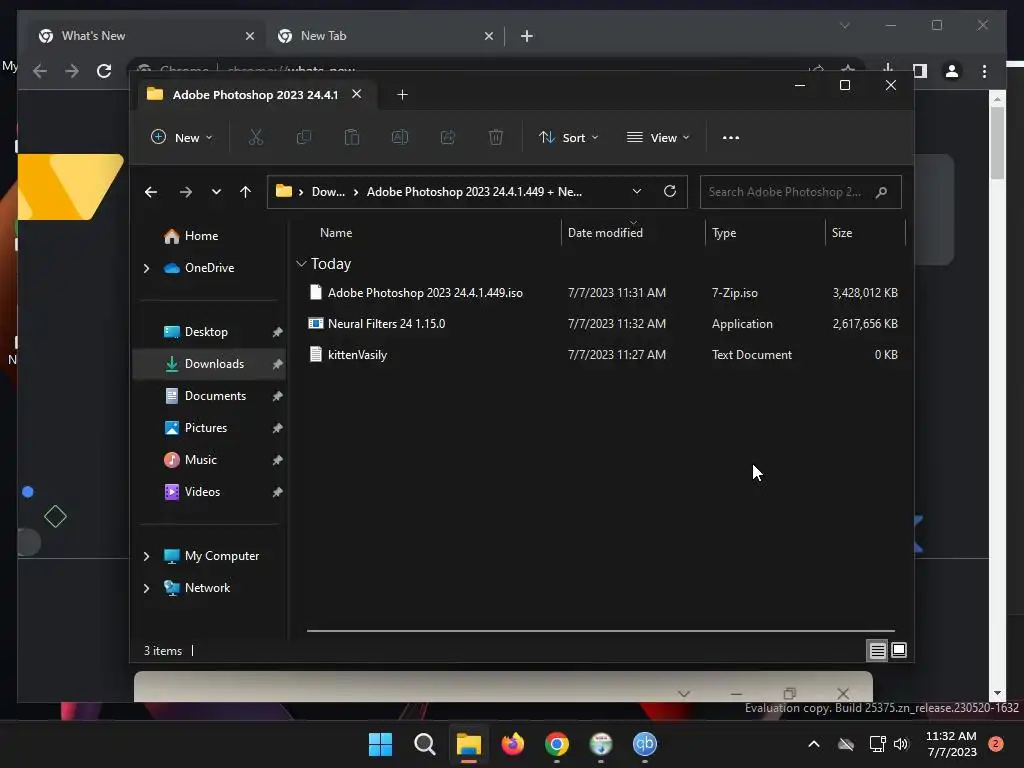Add a new File Explorer tab
This screenshot has width=1024, height=768.
pos(402,95)
